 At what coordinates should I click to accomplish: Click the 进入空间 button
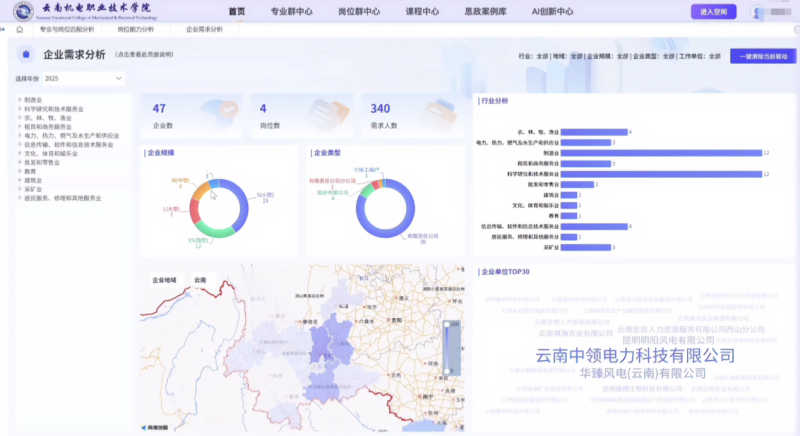pyautogui.click(x=714, y=12)
